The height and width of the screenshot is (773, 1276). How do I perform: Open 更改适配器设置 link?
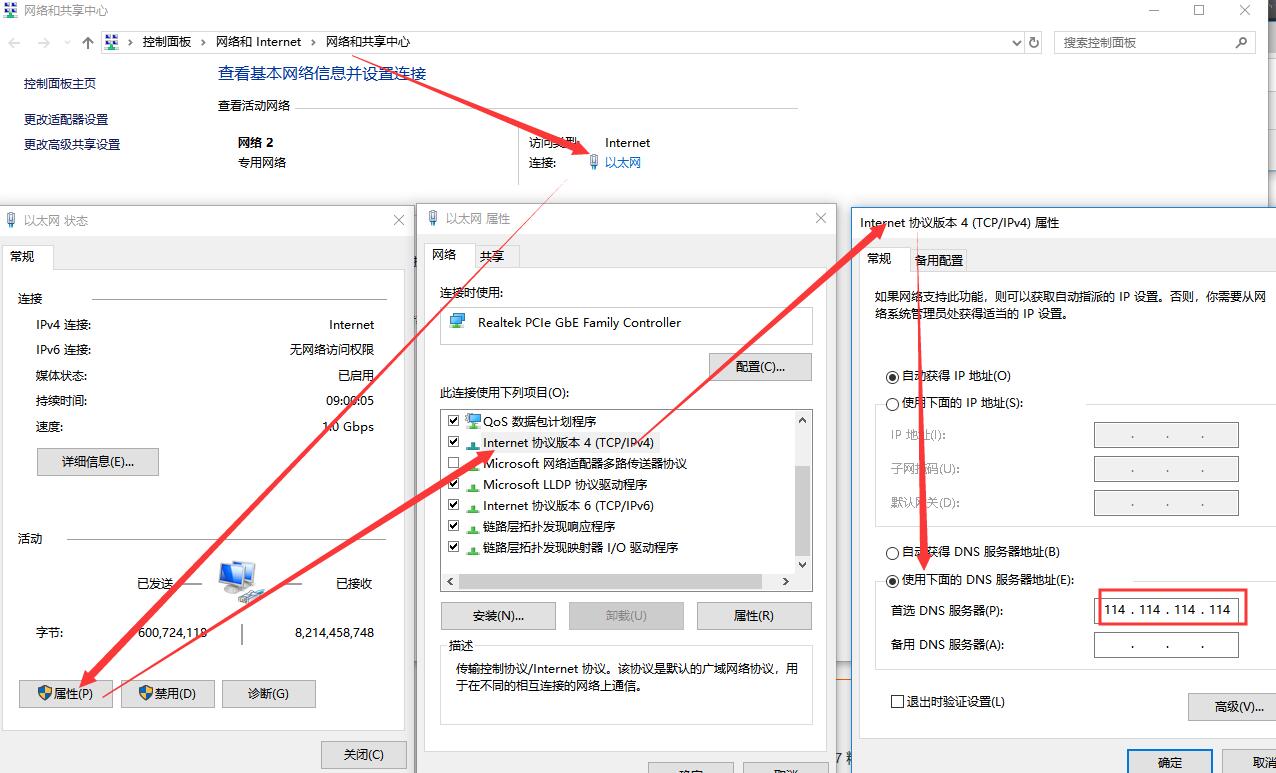tap(66, 119)
